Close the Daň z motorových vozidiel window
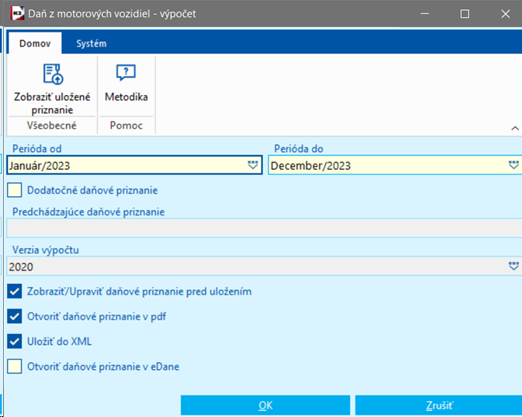522x417 pixels. click(505, 14)
